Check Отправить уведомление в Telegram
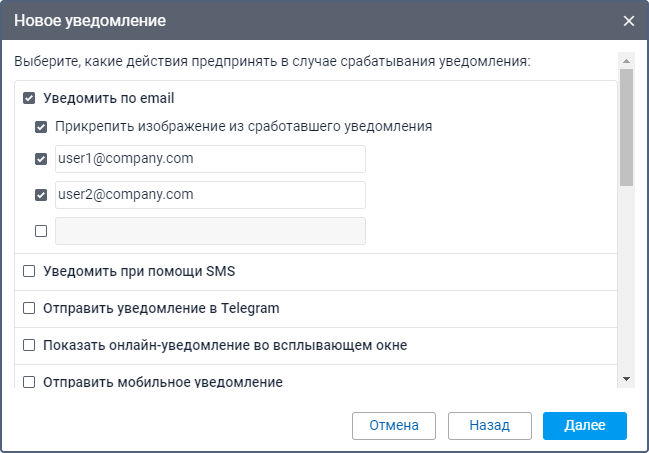The width and height of the screenshot is (649, 453). (29, 308)
